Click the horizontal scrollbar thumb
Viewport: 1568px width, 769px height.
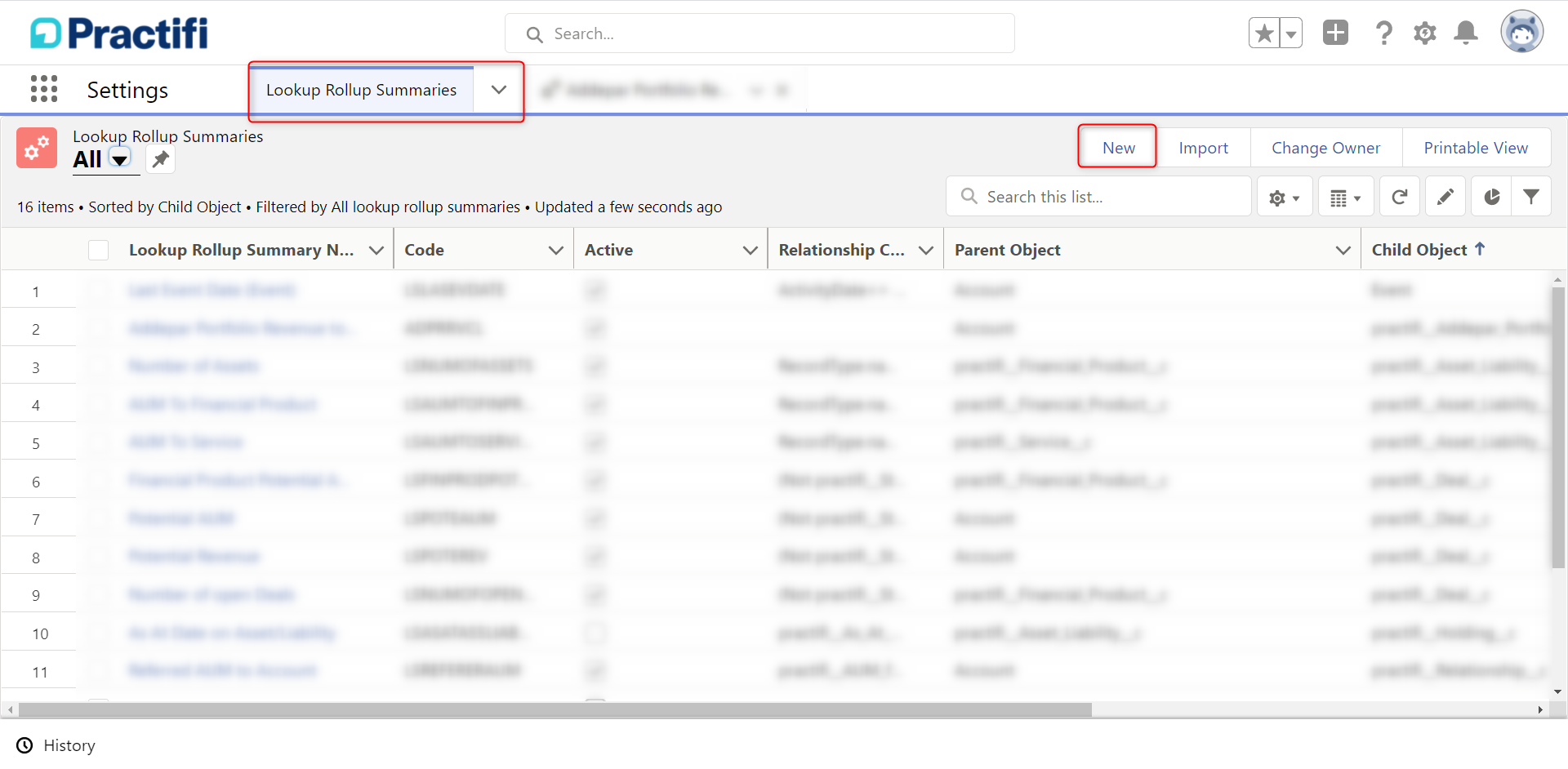(x=555, y=709)
